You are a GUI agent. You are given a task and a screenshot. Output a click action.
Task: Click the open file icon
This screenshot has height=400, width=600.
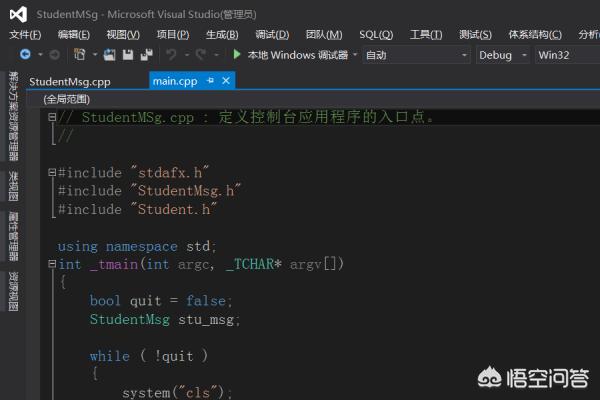click(109, 55)
